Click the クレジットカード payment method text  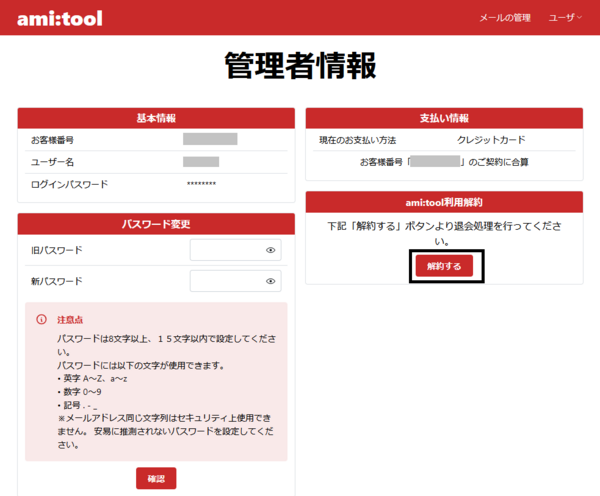(x=491, y=140)
